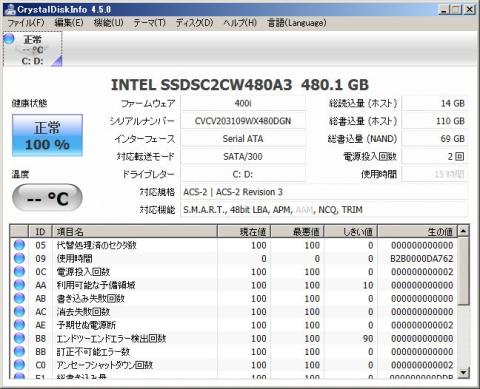
Task: Select the C: D: disk status tab
Action: coord(33,49)
